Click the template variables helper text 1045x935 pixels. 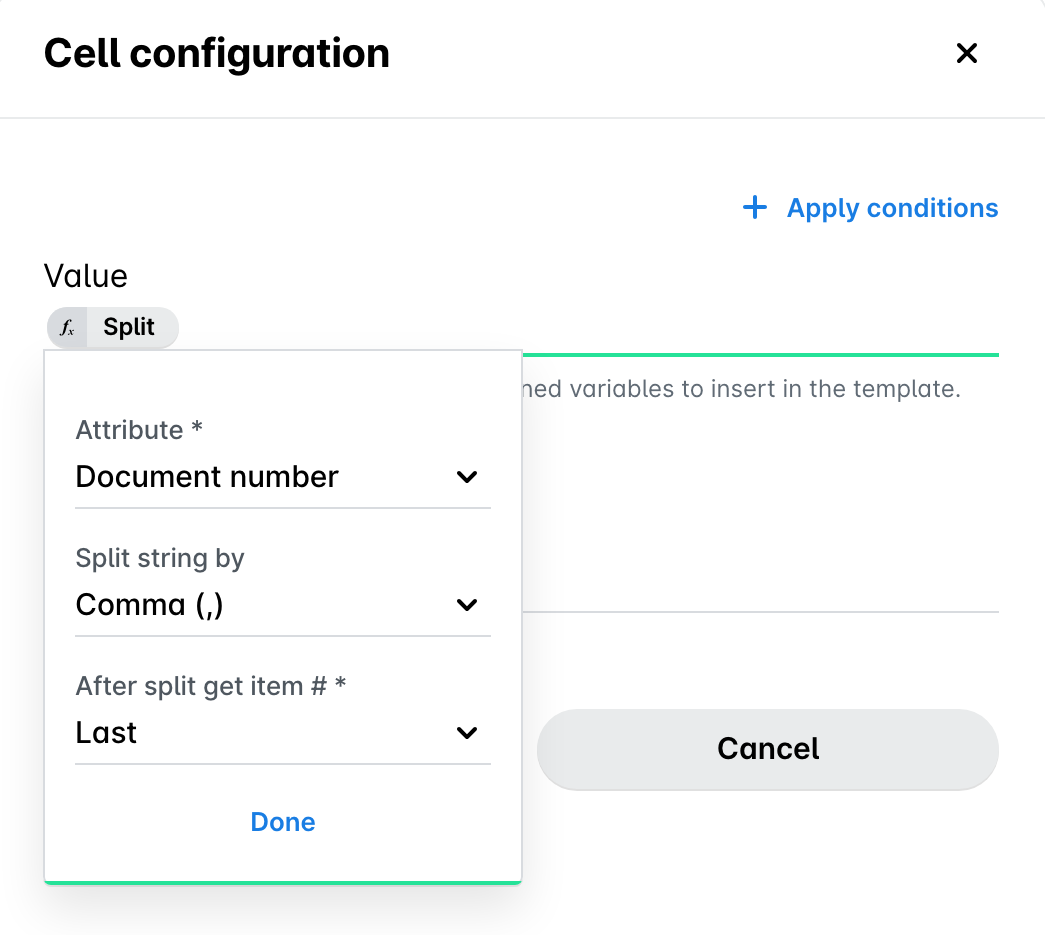click(741, 389)
